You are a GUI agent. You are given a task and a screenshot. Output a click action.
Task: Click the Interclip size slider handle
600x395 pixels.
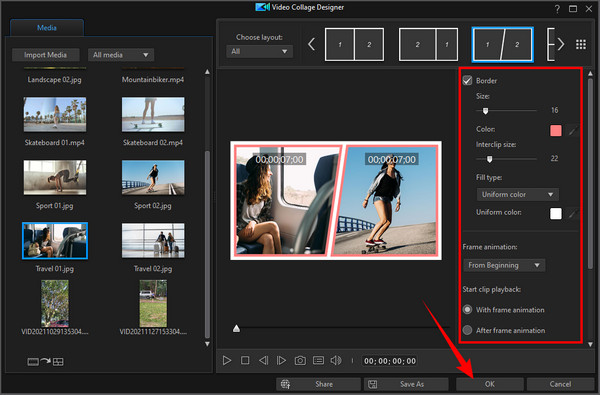(x=489, y=159)
